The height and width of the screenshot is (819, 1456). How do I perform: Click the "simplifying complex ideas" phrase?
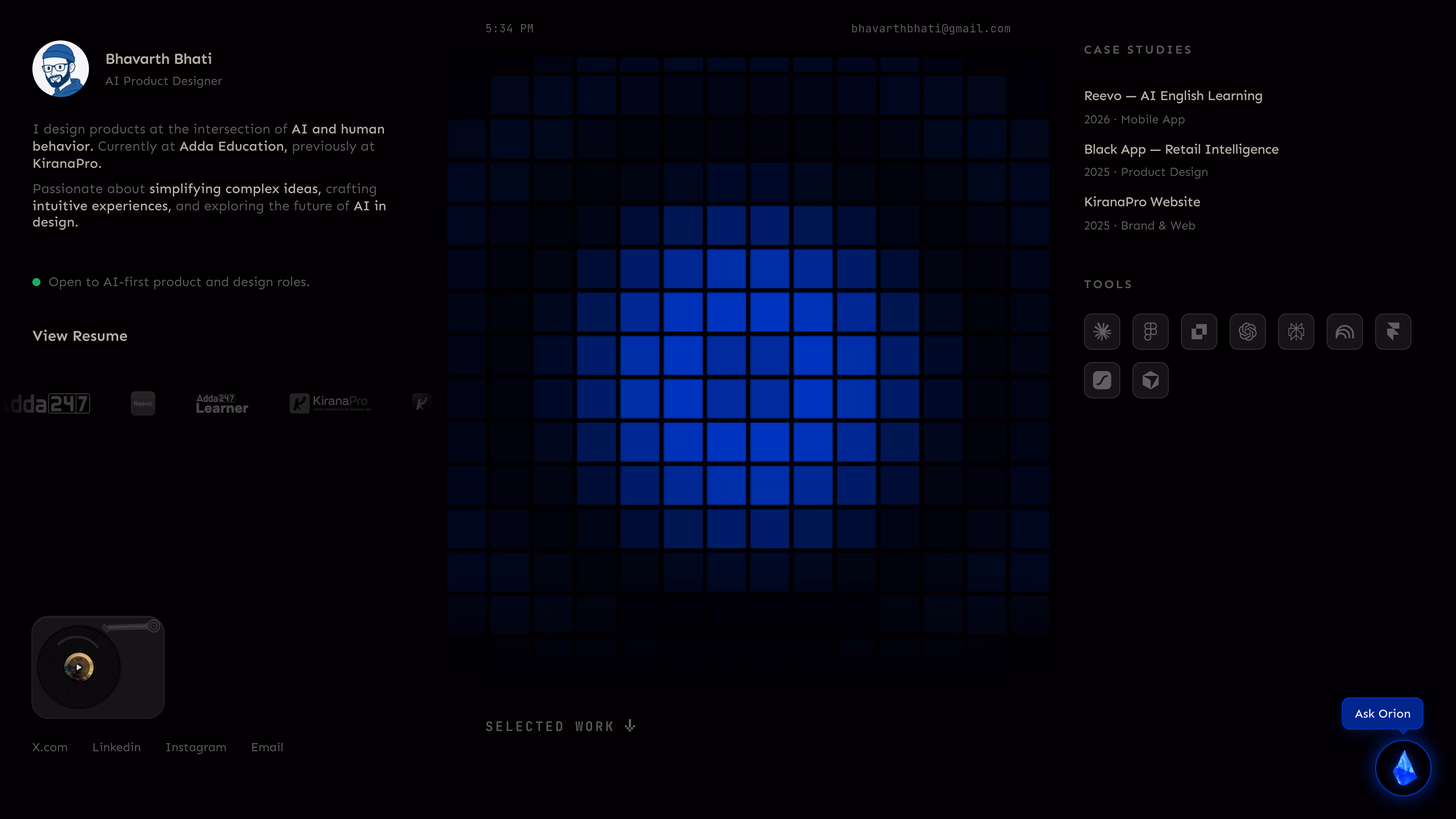click(235, 189)
